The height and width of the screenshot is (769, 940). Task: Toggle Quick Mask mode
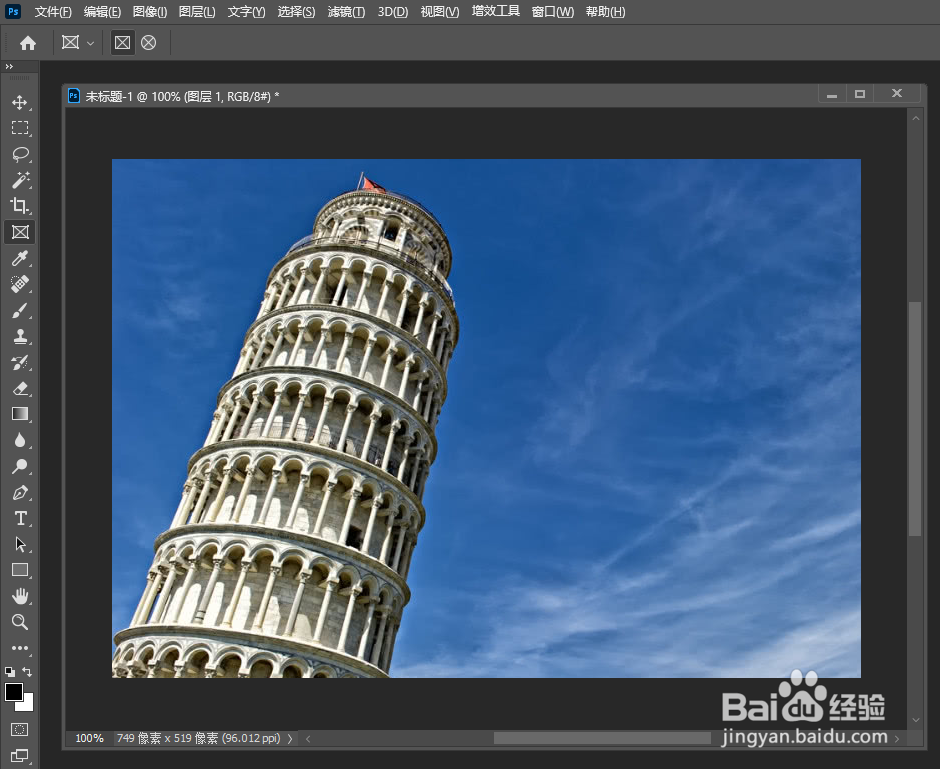[20, 729]
